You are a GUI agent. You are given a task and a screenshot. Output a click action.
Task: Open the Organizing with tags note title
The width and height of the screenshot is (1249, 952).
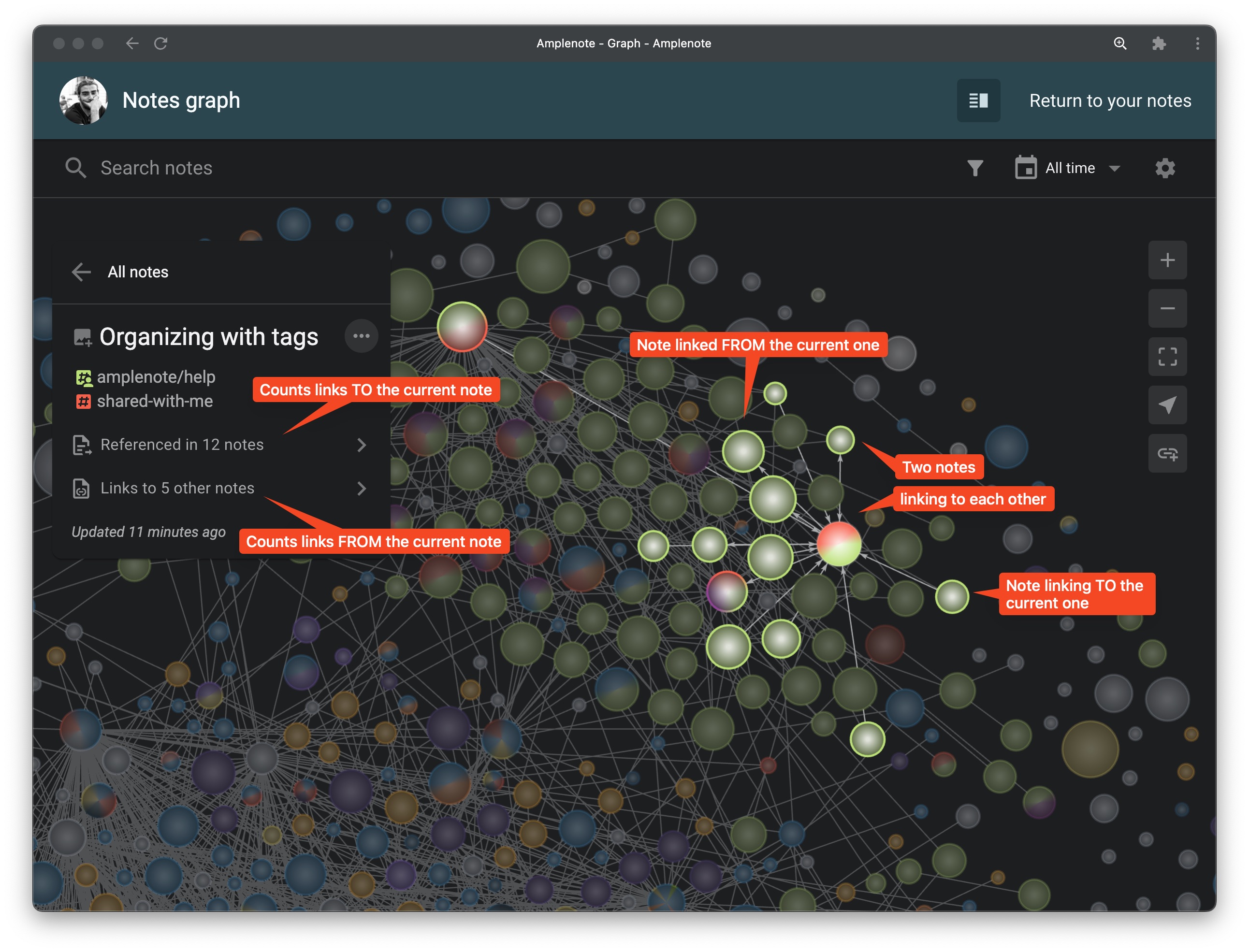click(x=208, y=337)
